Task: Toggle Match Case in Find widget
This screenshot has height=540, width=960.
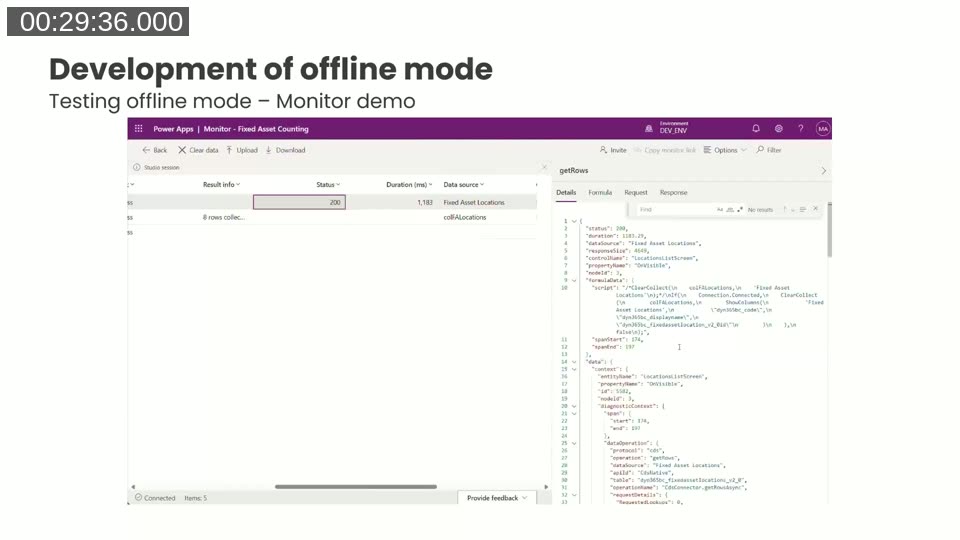Action: (720, 209)
